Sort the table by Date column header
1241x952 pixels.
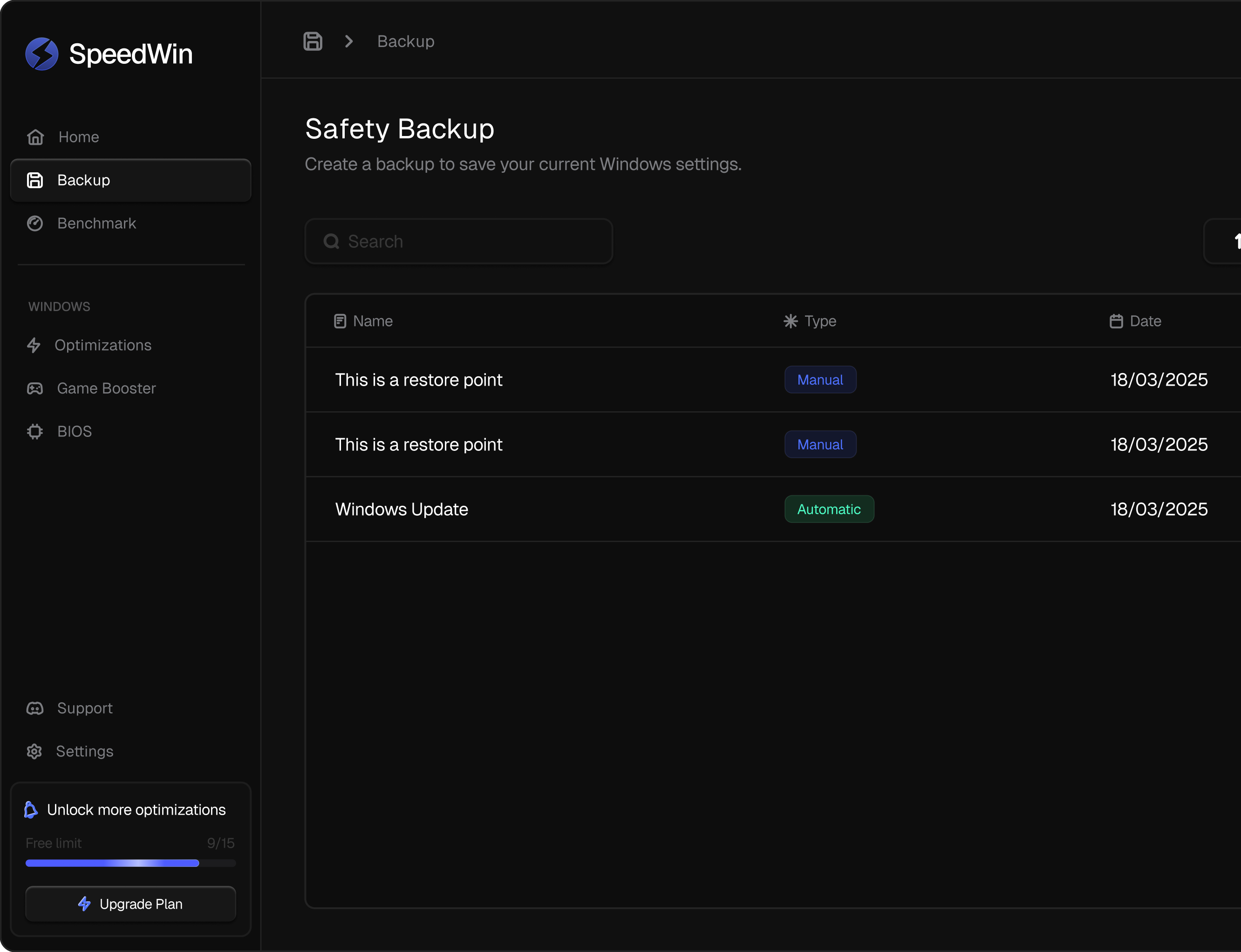[1145, 321]
